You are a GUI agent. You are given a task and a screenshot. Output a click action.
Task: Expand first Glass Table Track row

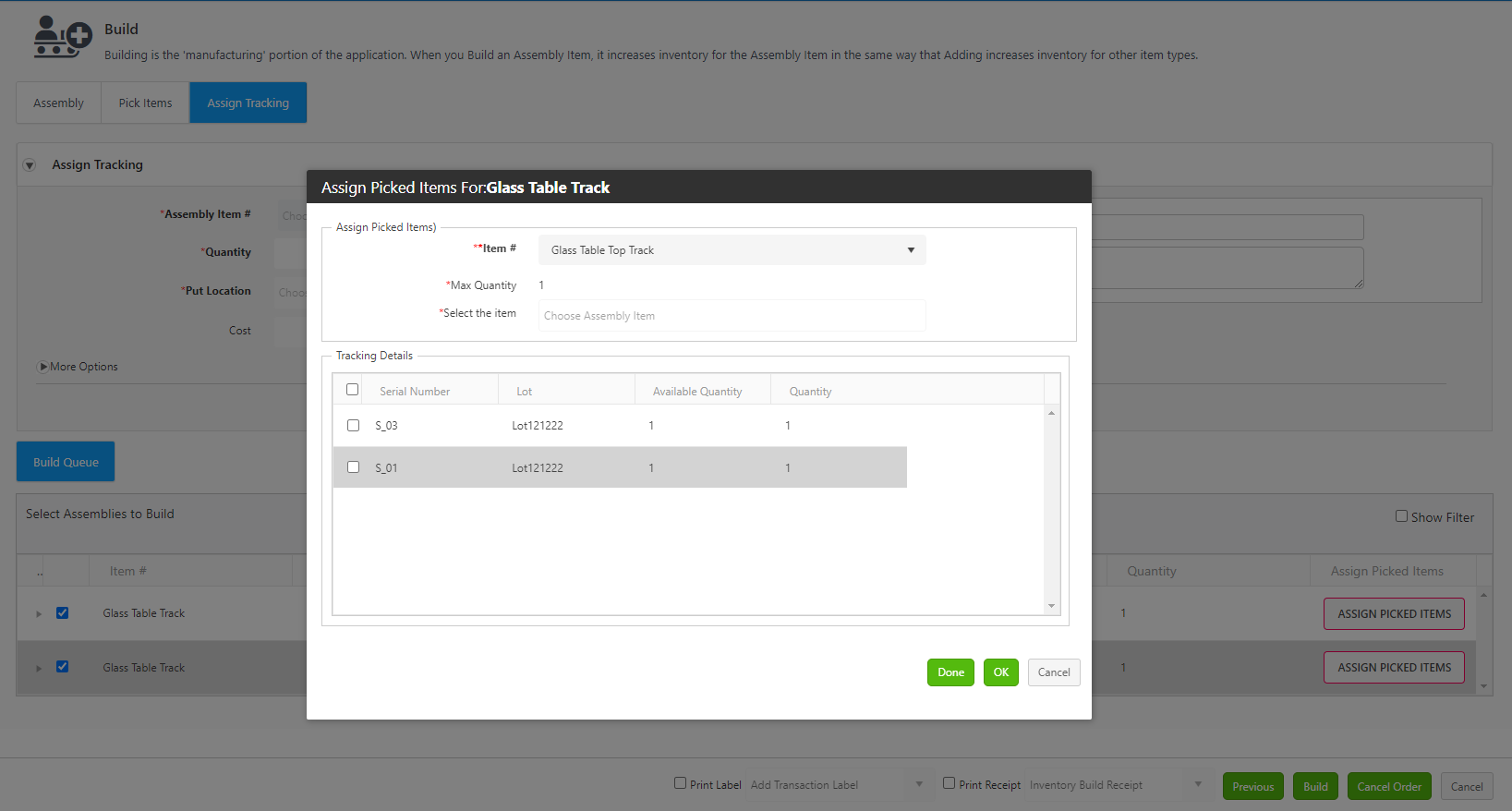pyautogui.click(x=39, y=614)
